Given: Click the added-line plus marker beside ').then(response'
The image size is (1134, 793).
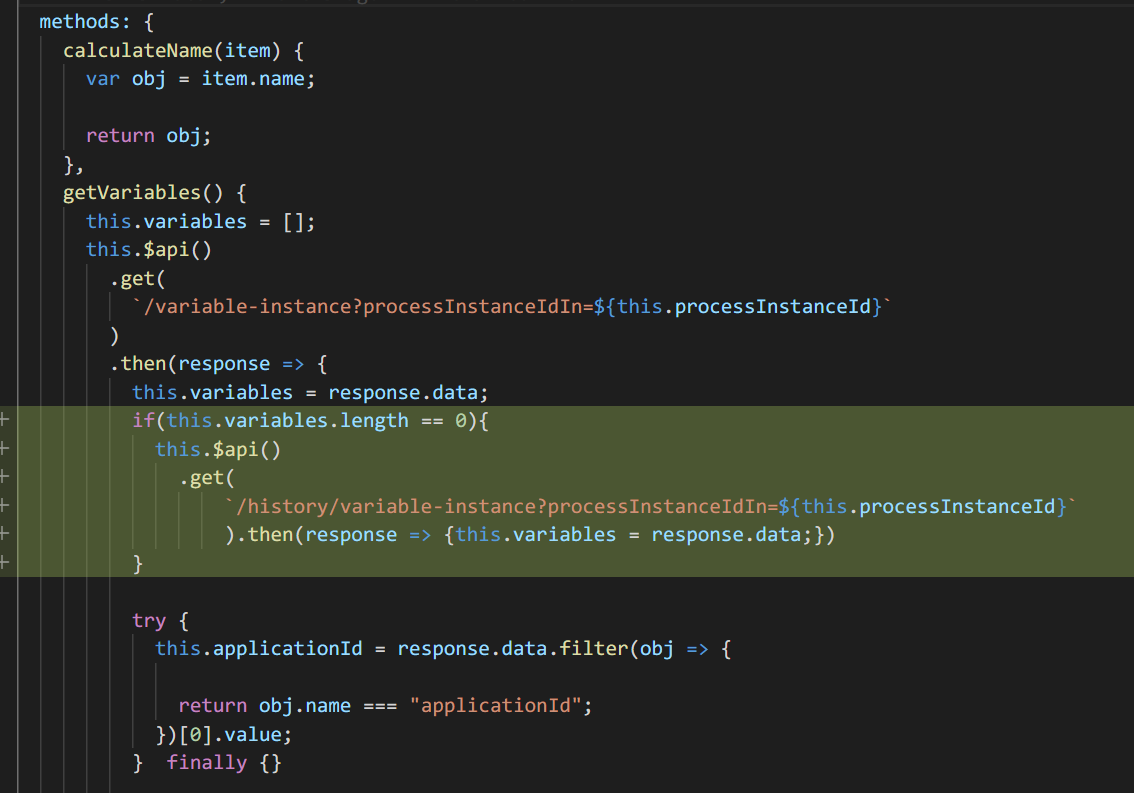Looking at the screenshot, I should tap(4, 534).
